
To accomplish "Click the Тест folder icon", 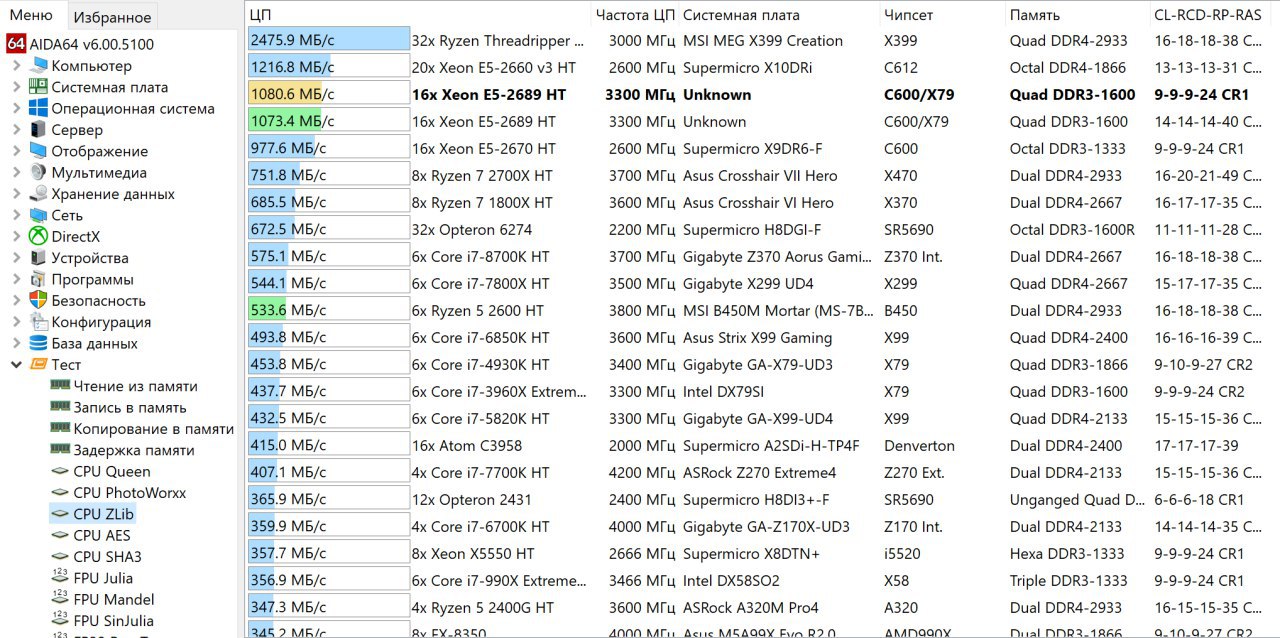I will point(38,364).
